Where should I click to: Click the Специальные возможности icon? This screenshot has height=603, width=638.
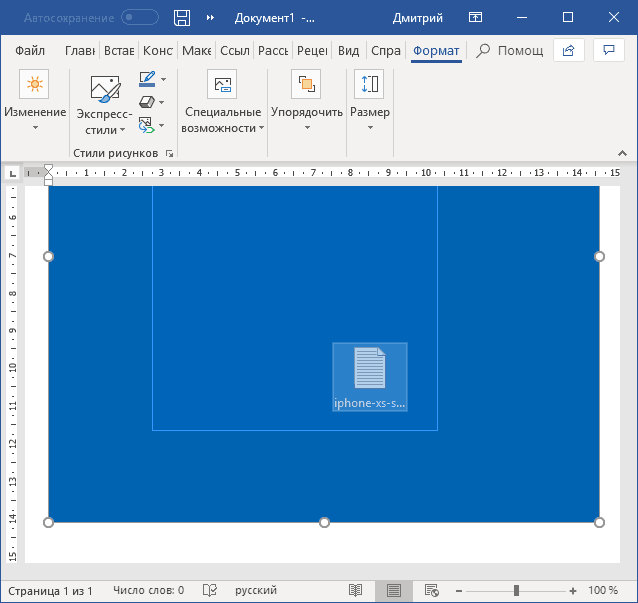(x=222, y=84)
